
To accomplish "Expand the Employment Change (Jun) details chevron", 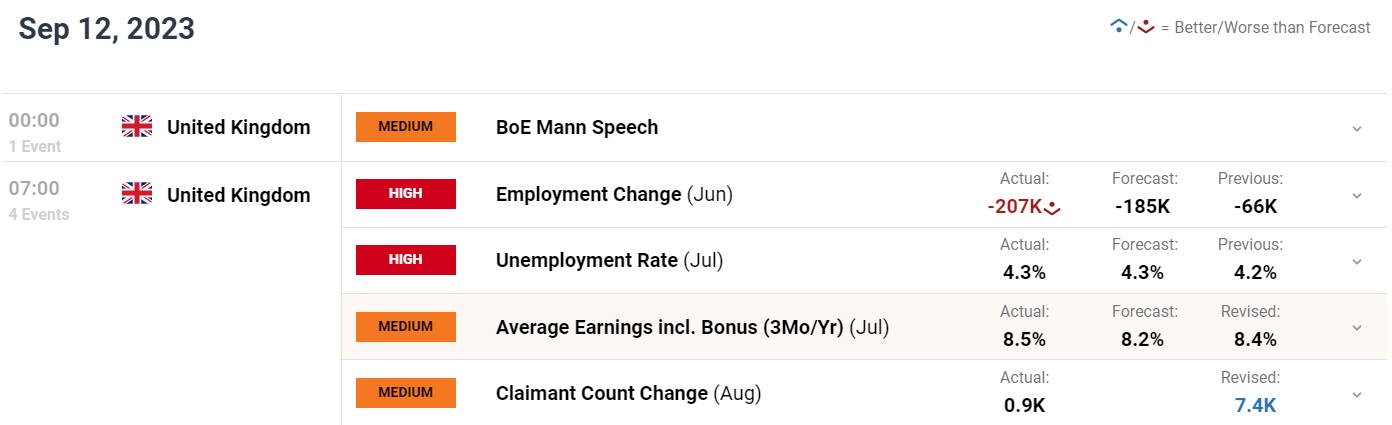I will point(1357,195).
